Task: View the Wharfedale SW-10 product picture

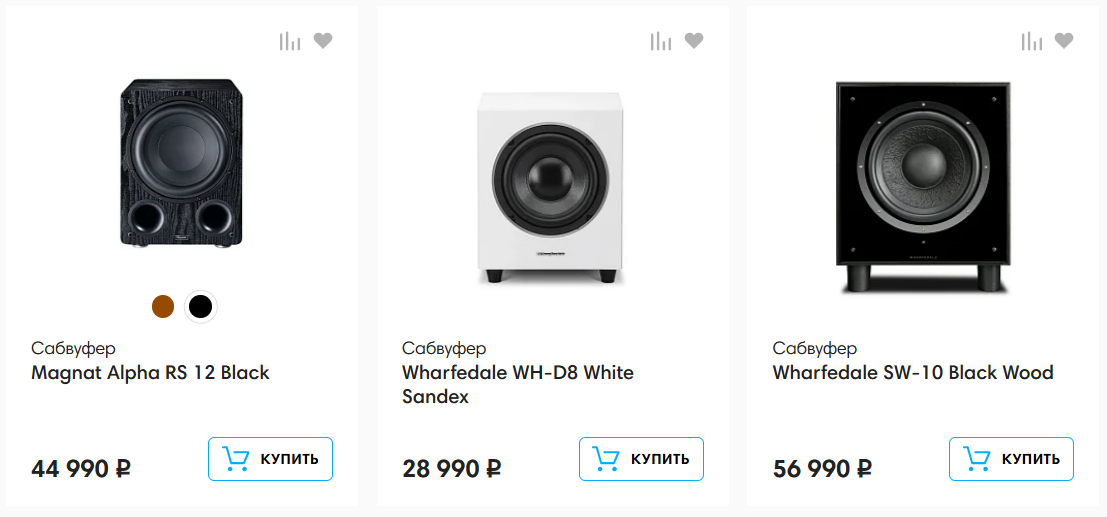Action: tap(922, 187)
